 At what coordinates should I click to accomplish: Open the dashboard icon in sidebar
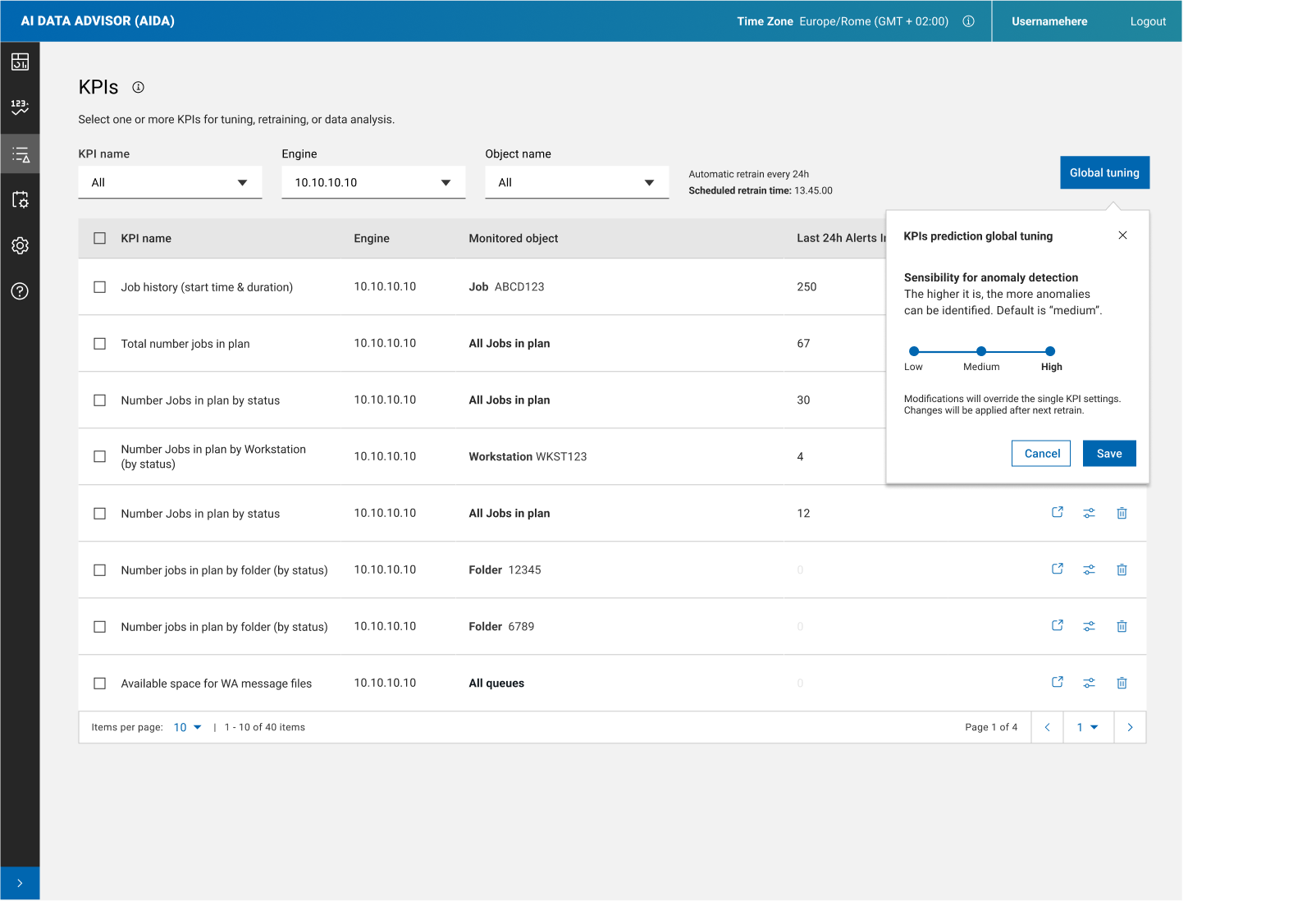(x=20, y=62)
